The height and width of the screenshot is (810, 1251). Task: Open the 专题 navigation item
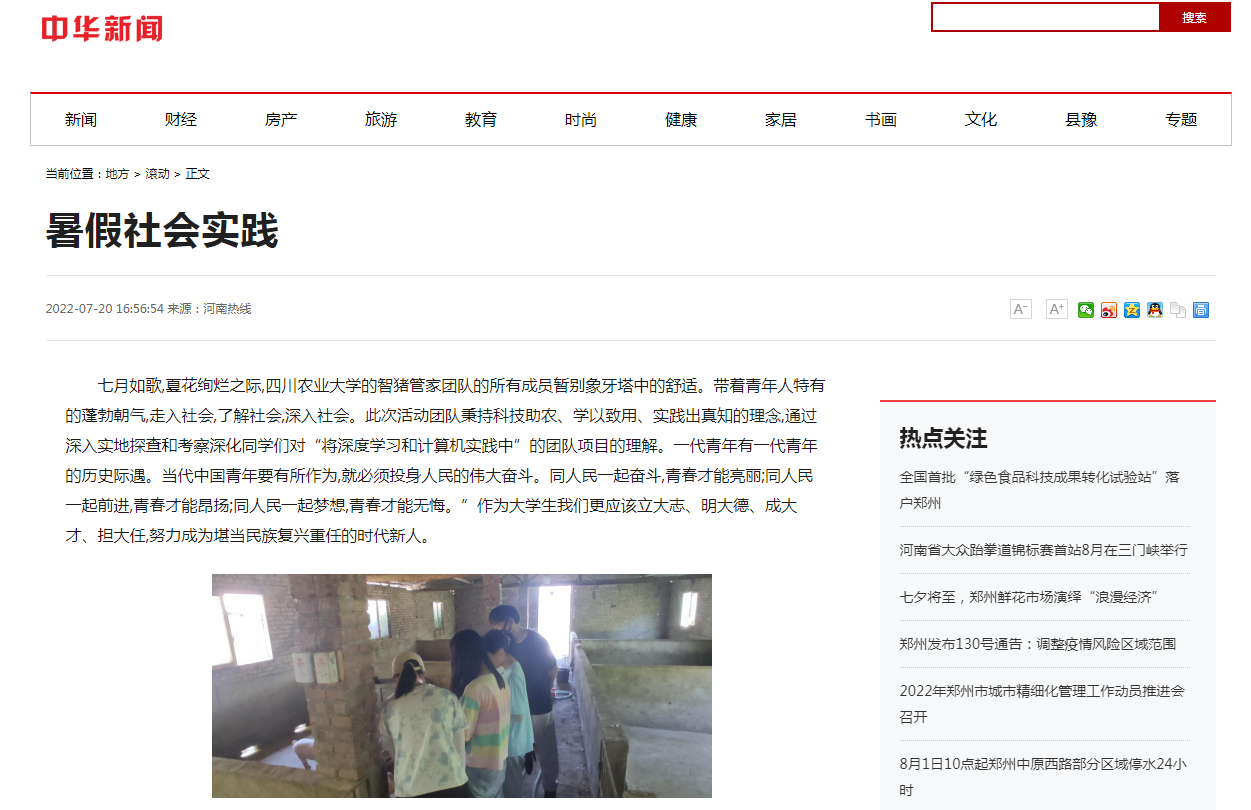tap(1181, 120)
